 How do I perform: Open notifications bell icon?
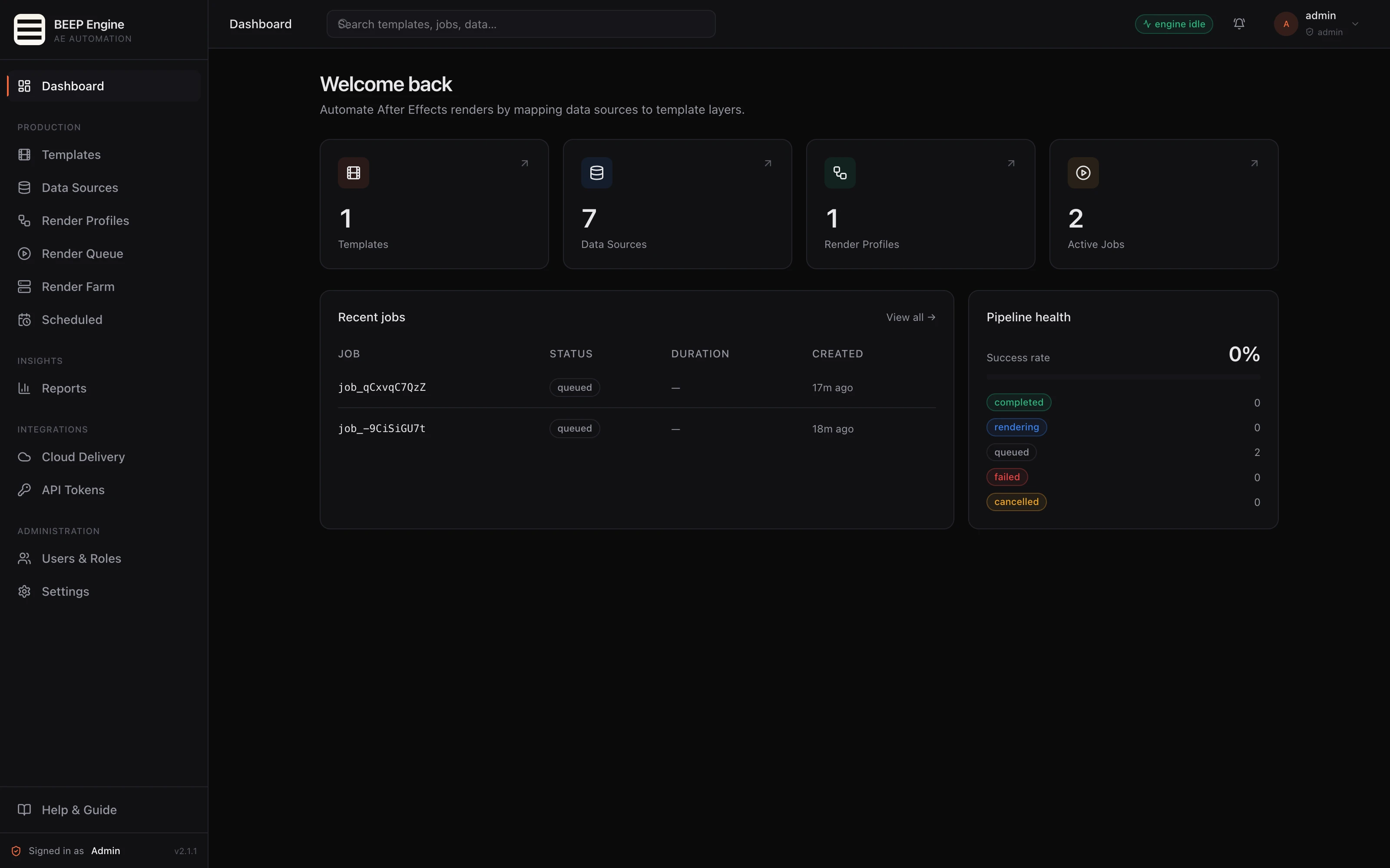coord(1239,23)
